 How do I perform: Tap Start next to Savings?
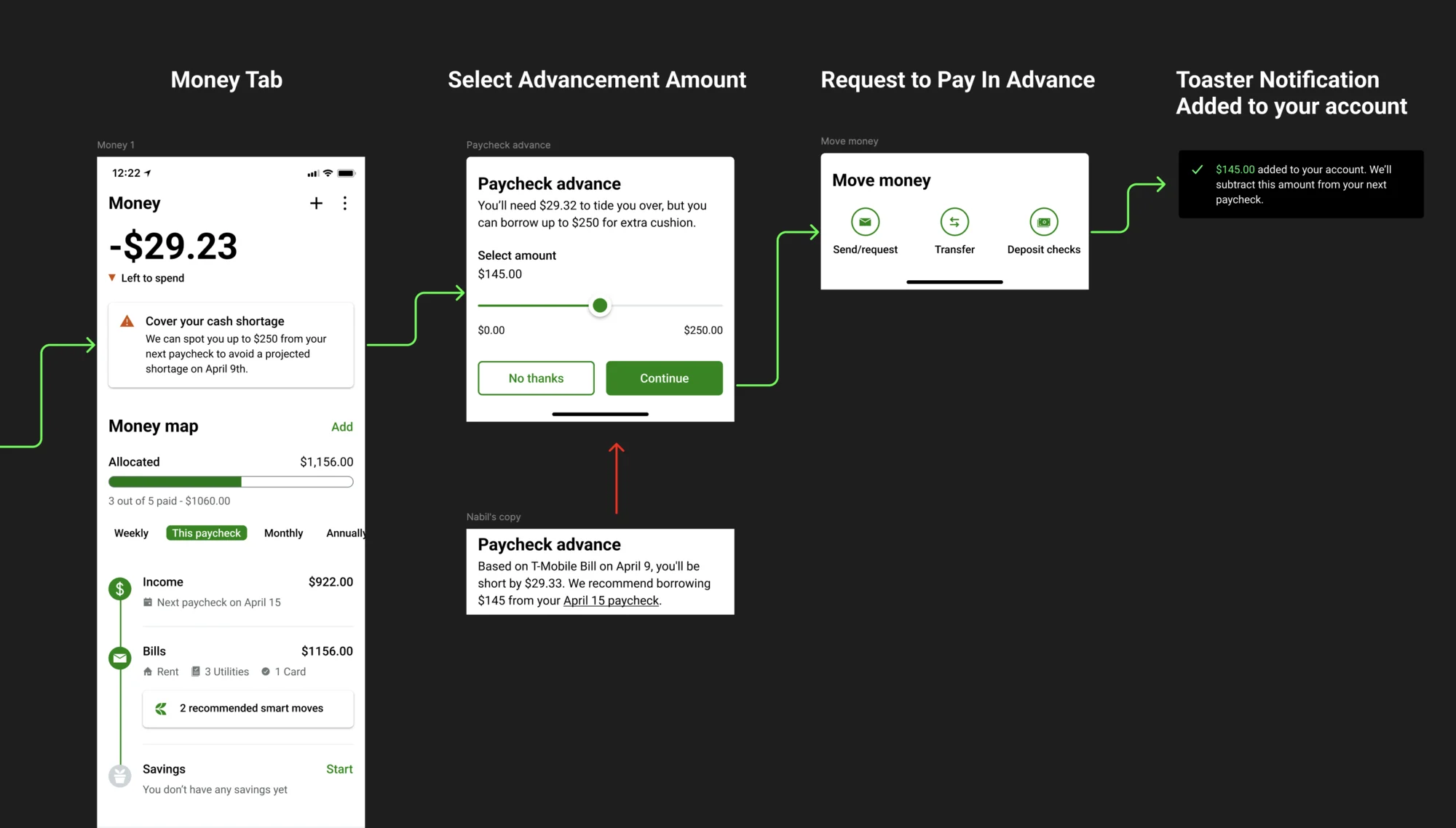coord(339,769)
